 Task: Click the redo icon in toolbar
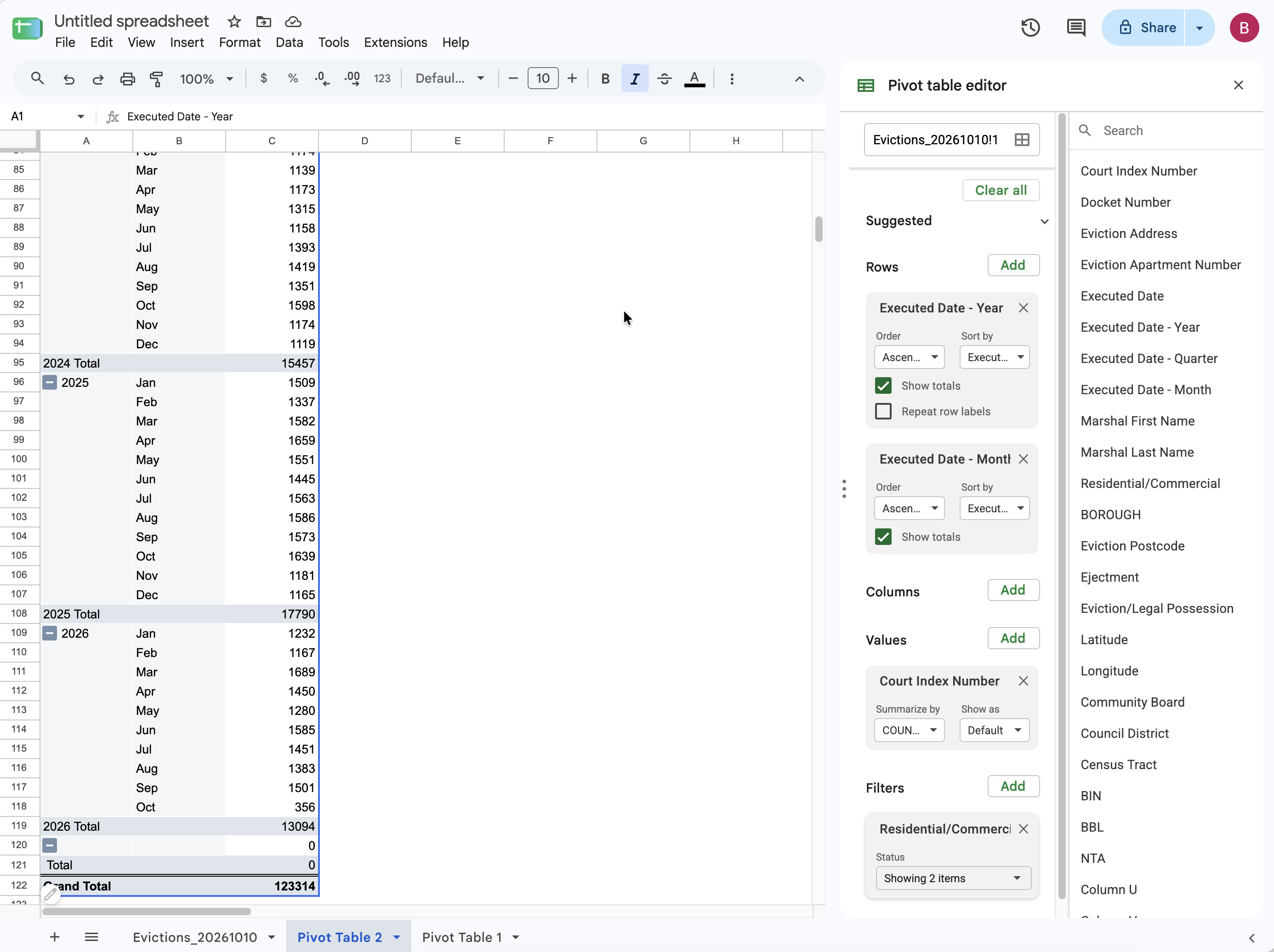pyautogui.click(x=98, y=79)
